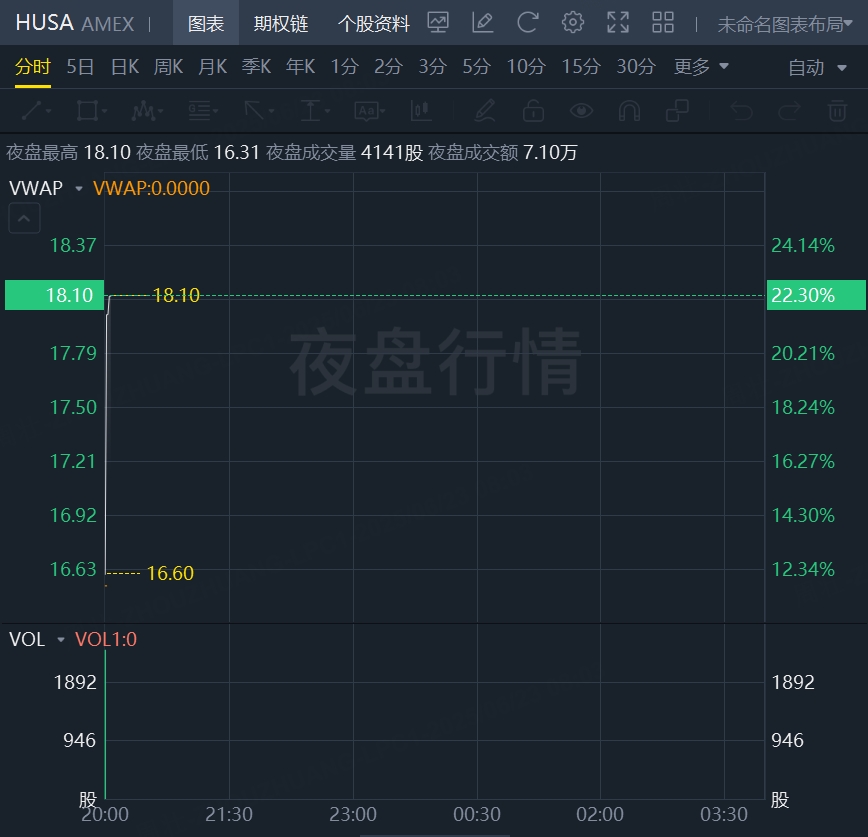The width and height of the screenshot is (868, 837).
Task: Collapse the indicator panel with chevron-up button
Action: (24, 218)
